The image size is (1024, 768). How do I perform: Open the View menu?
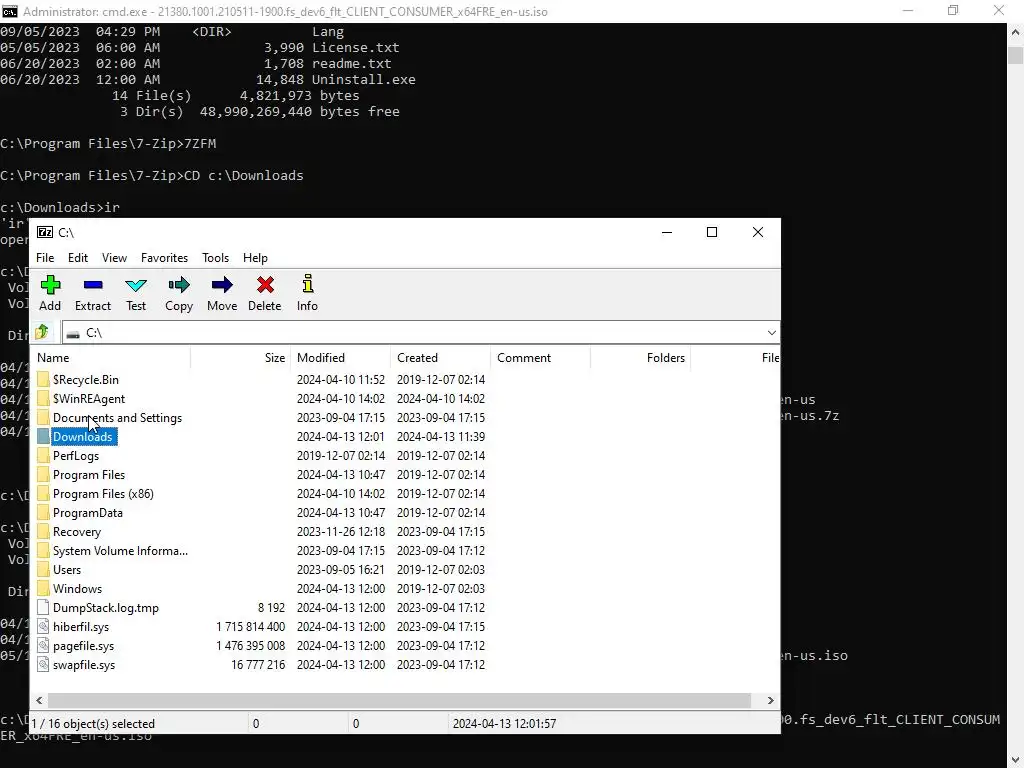114,258
